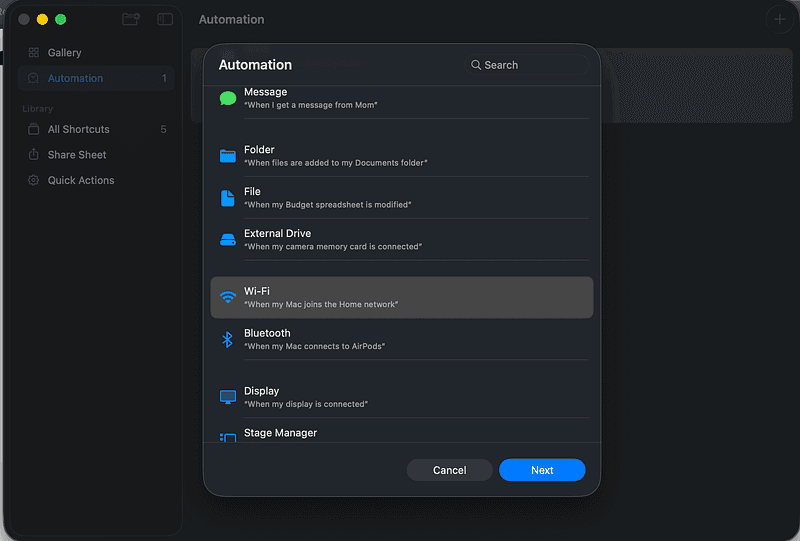
Task: Open Automation in the sidebar
Action: click(x=96, y=78)
